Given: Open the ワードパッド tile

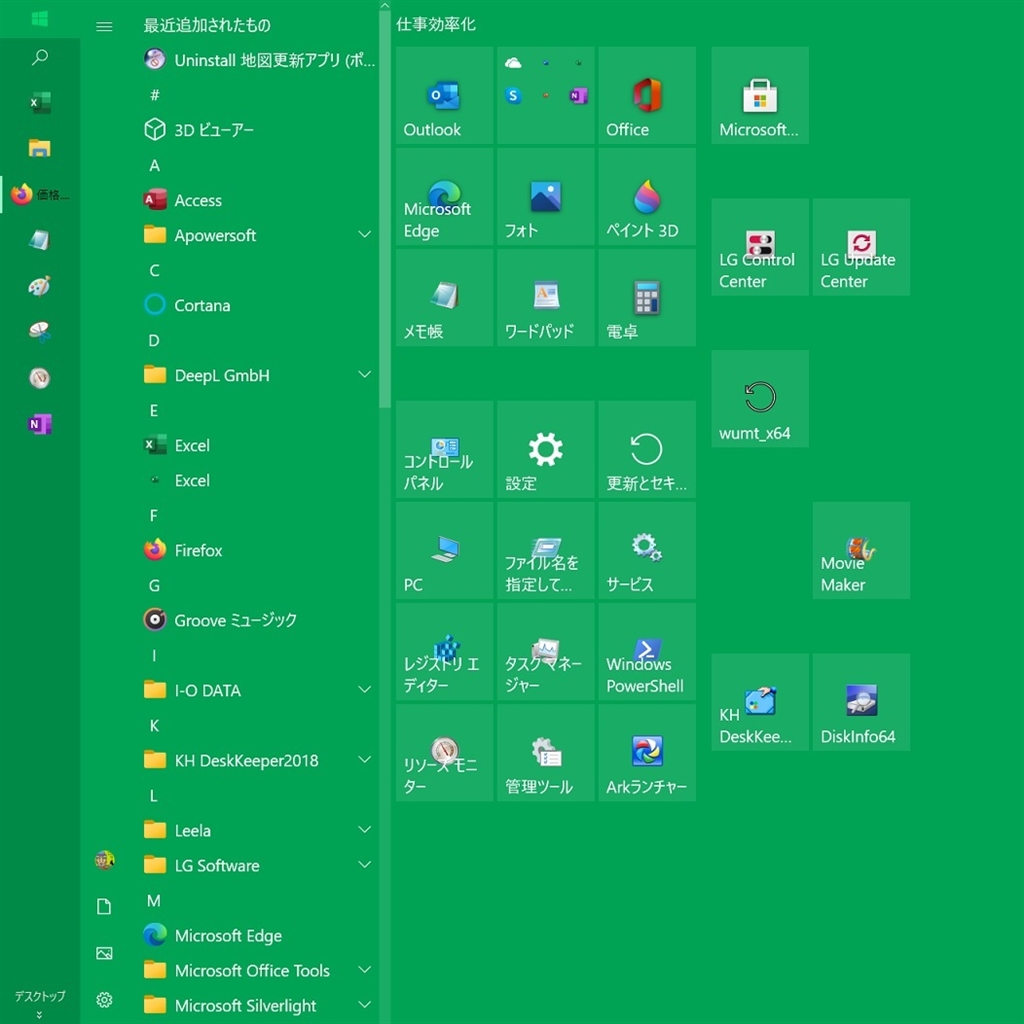Looking at the screenshot, I should [x=545, y=298].
